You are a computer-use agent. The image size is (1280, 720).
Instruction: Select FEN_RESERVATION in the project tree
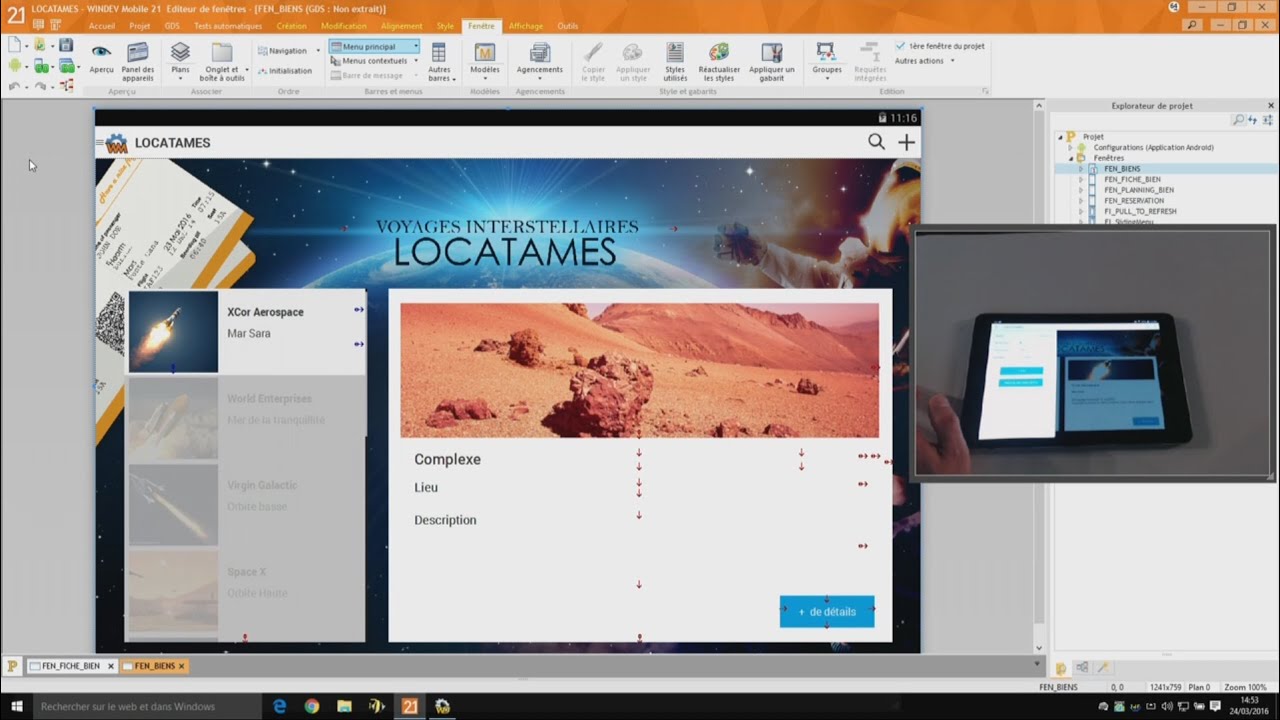click(1134, 201)
